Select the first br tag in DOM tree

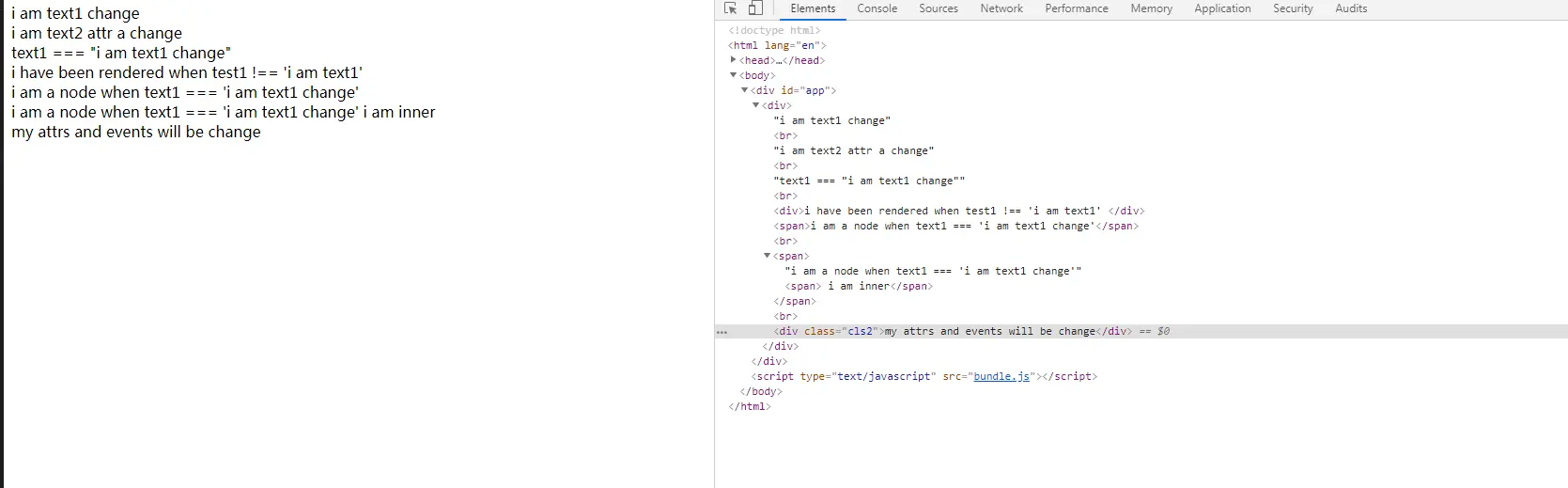785,135
